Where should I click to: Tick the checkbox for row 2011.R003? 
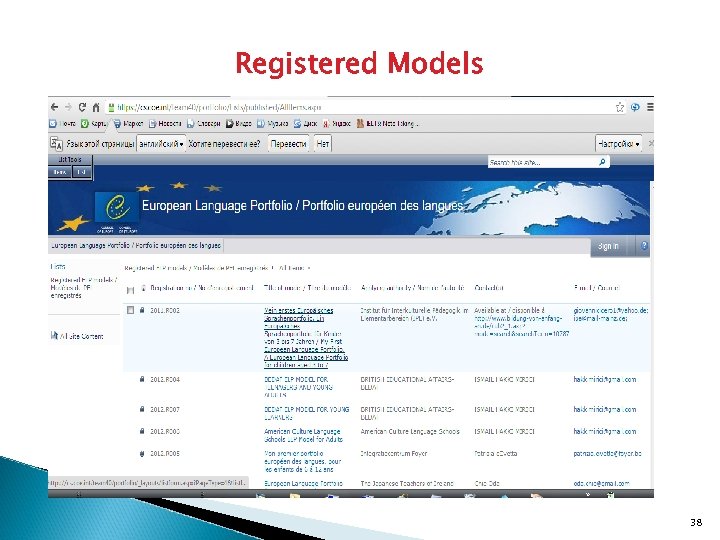coord(130,310)
